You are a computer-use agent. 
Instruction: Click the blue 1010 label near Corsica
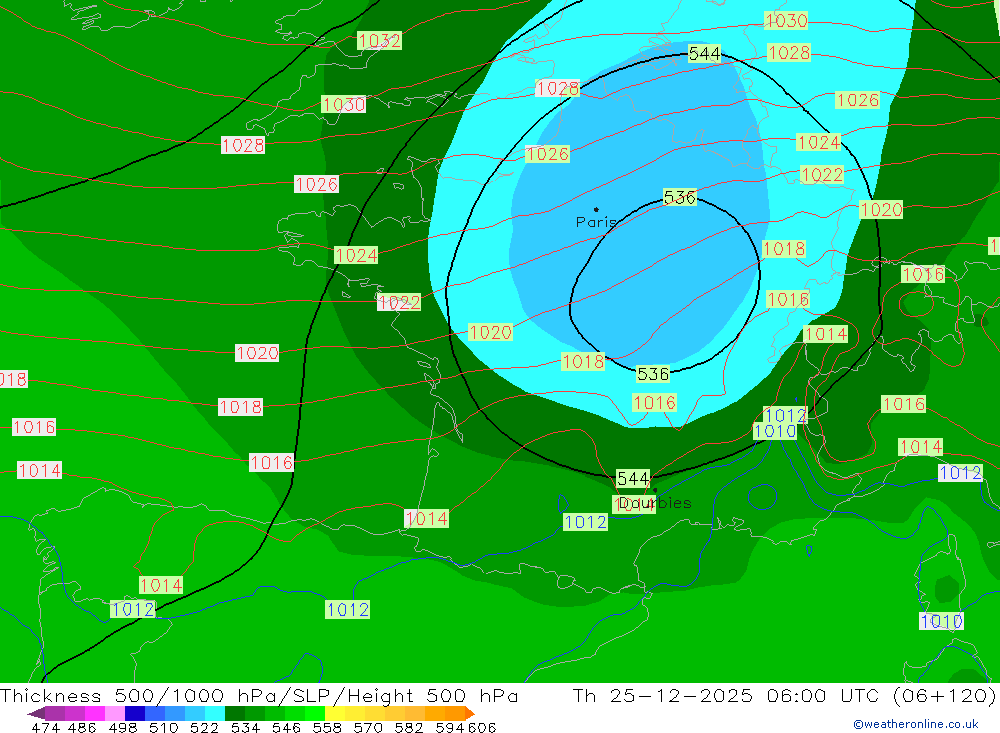[x=941, y=621]
